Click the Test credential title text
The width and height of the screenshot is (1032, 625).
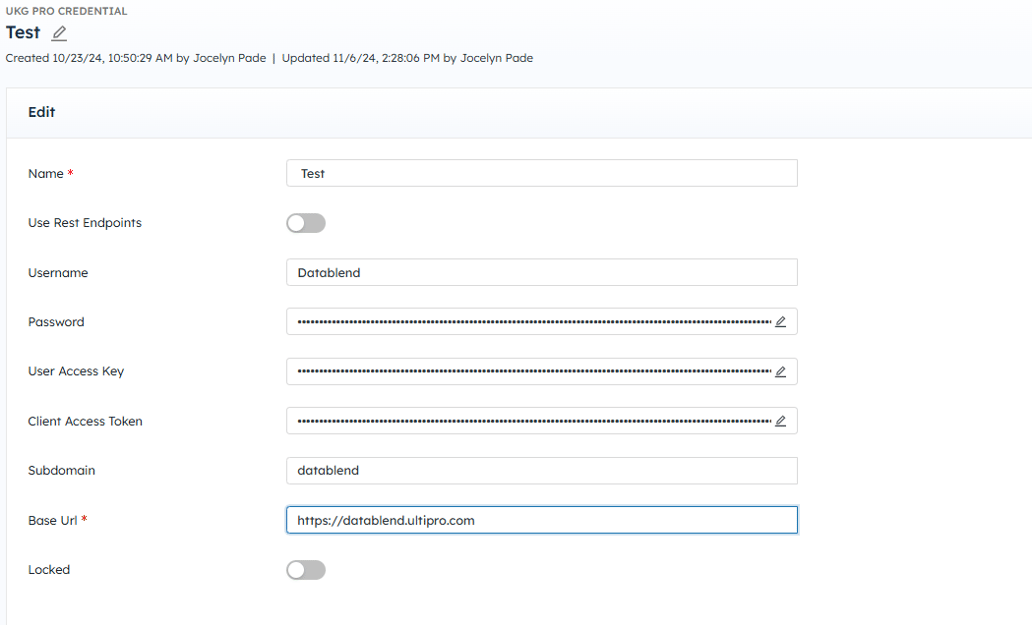23,33
